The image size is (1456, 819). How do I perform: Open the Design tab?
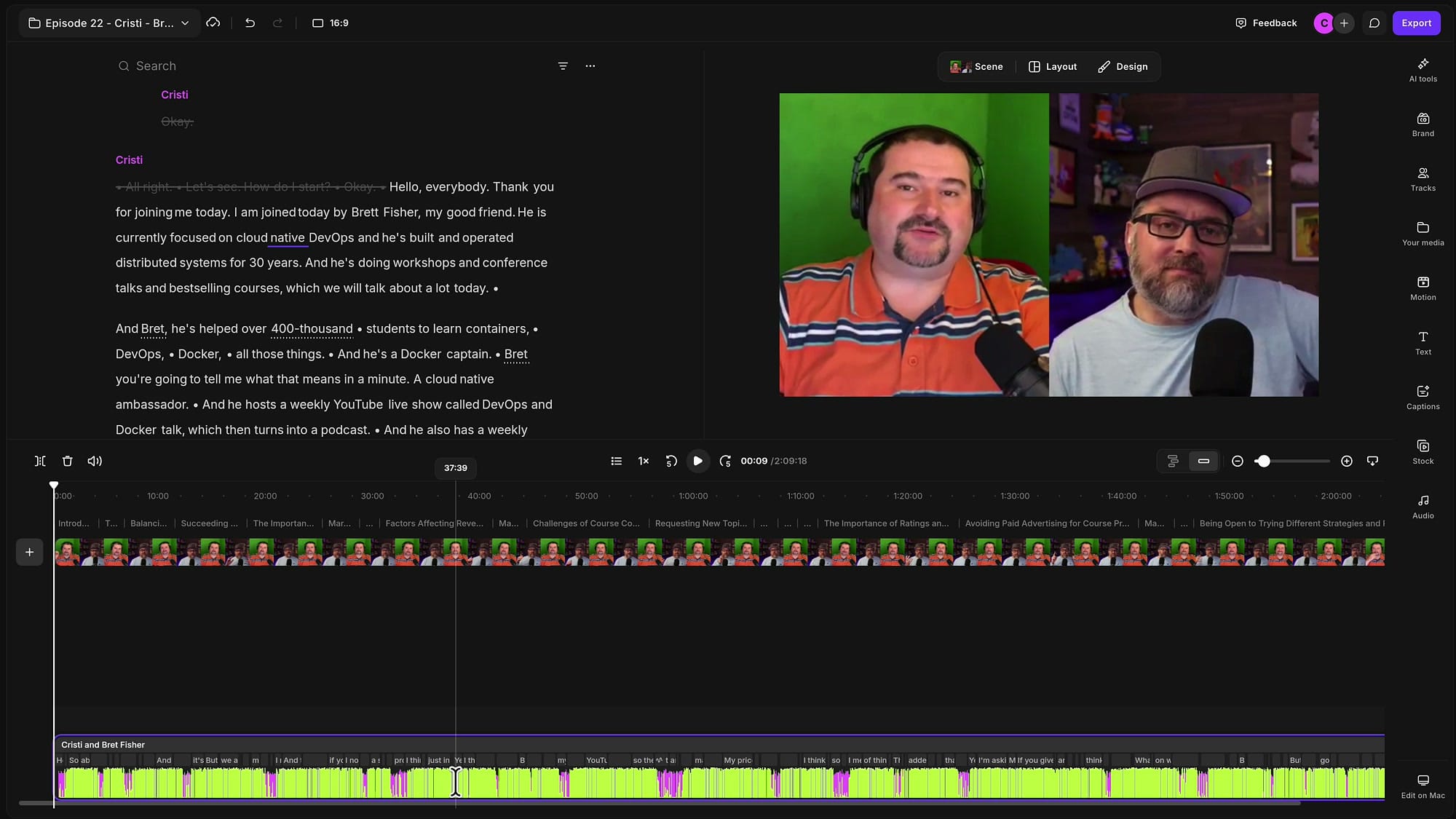tap(1123, 67)
